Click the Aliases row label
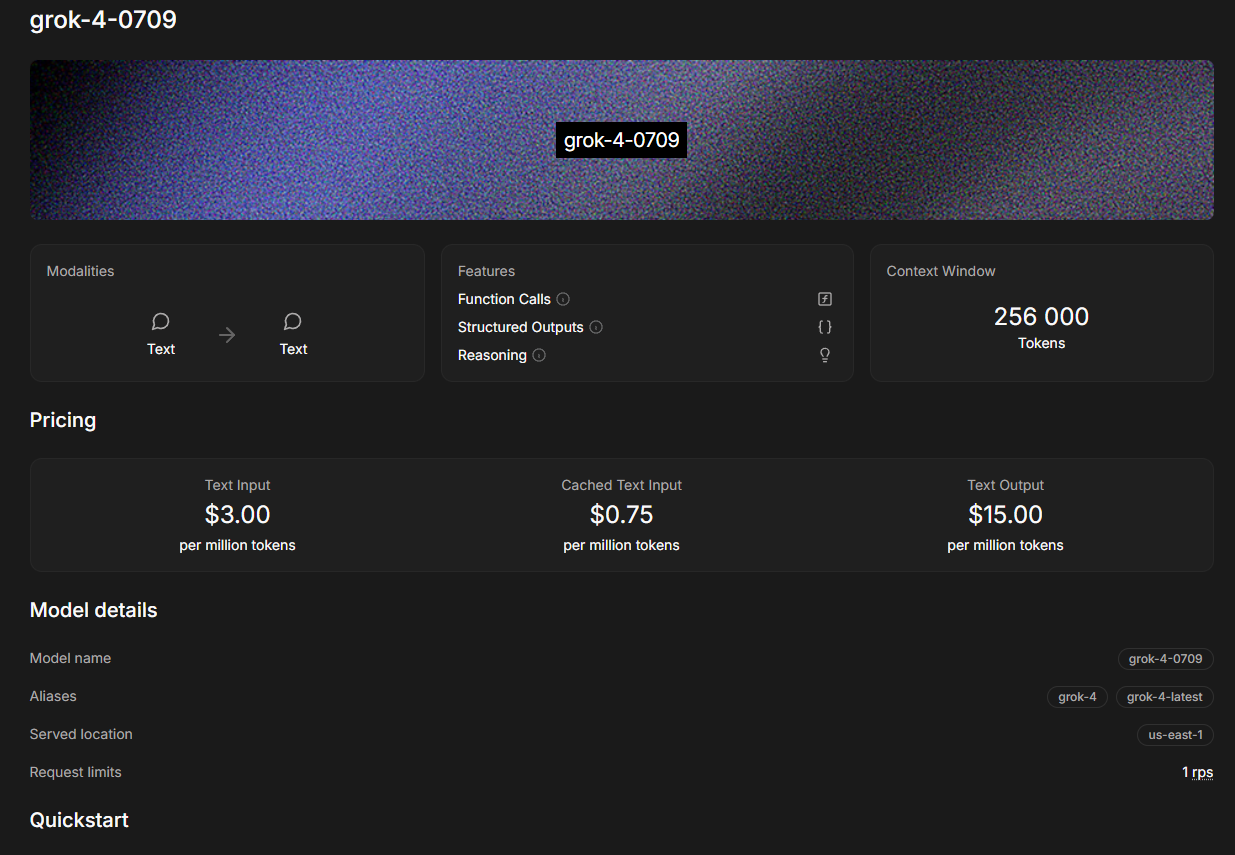Image resolution: width=1235 pixels, height=855 pixels. pos(53,696)
